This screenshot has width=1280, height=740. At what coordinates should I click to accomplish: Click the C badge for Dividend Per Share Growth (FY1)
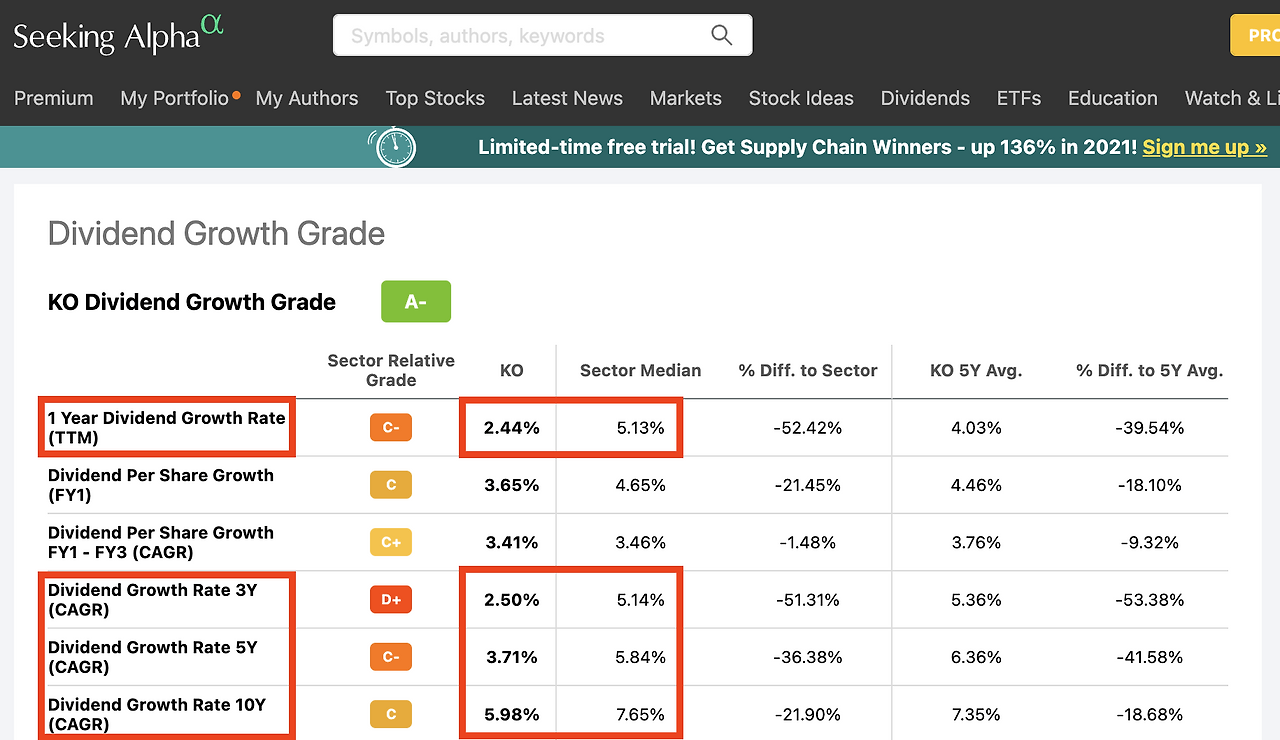[x=391, y=485]
